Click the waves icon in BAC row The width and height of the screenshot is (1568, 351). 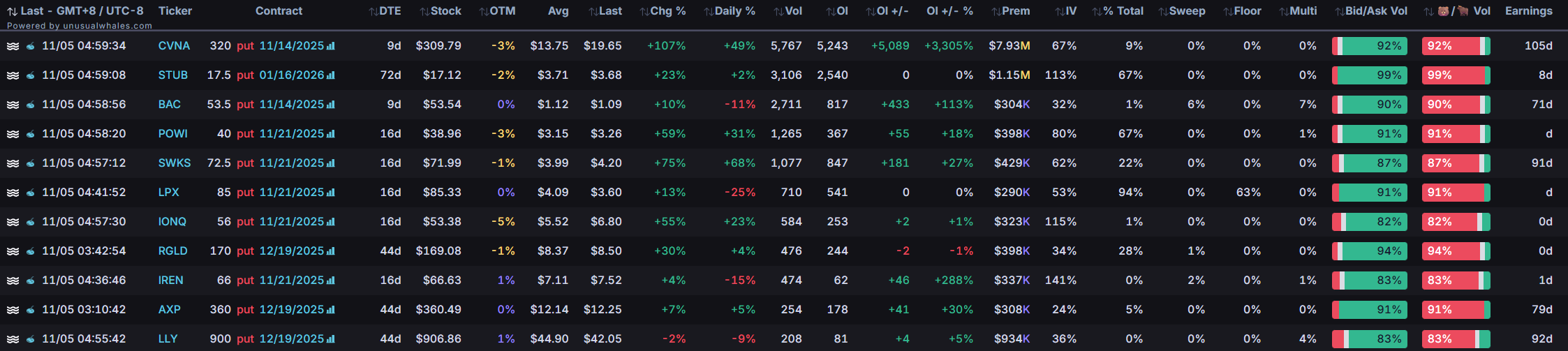coord(13,105)
